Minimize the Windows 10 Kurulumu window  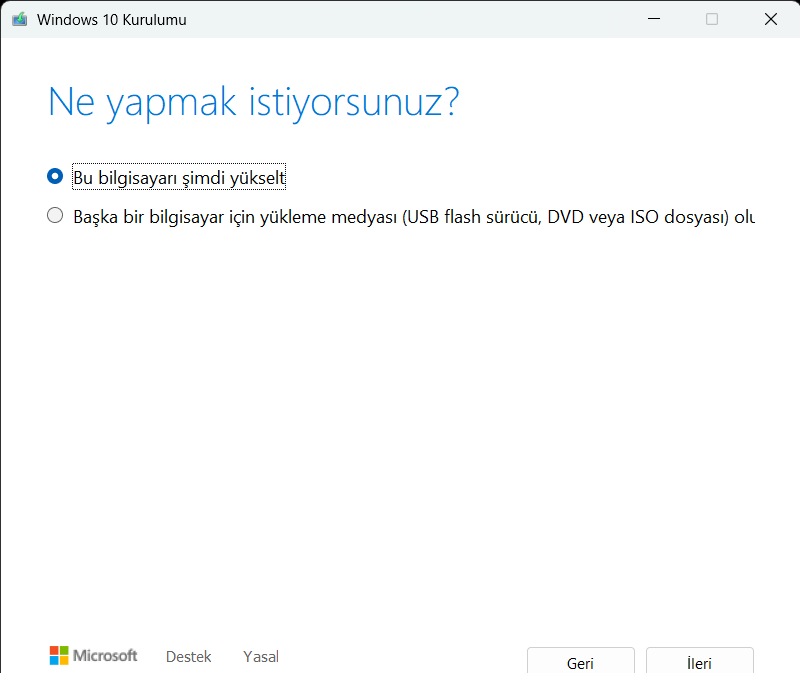654,19
